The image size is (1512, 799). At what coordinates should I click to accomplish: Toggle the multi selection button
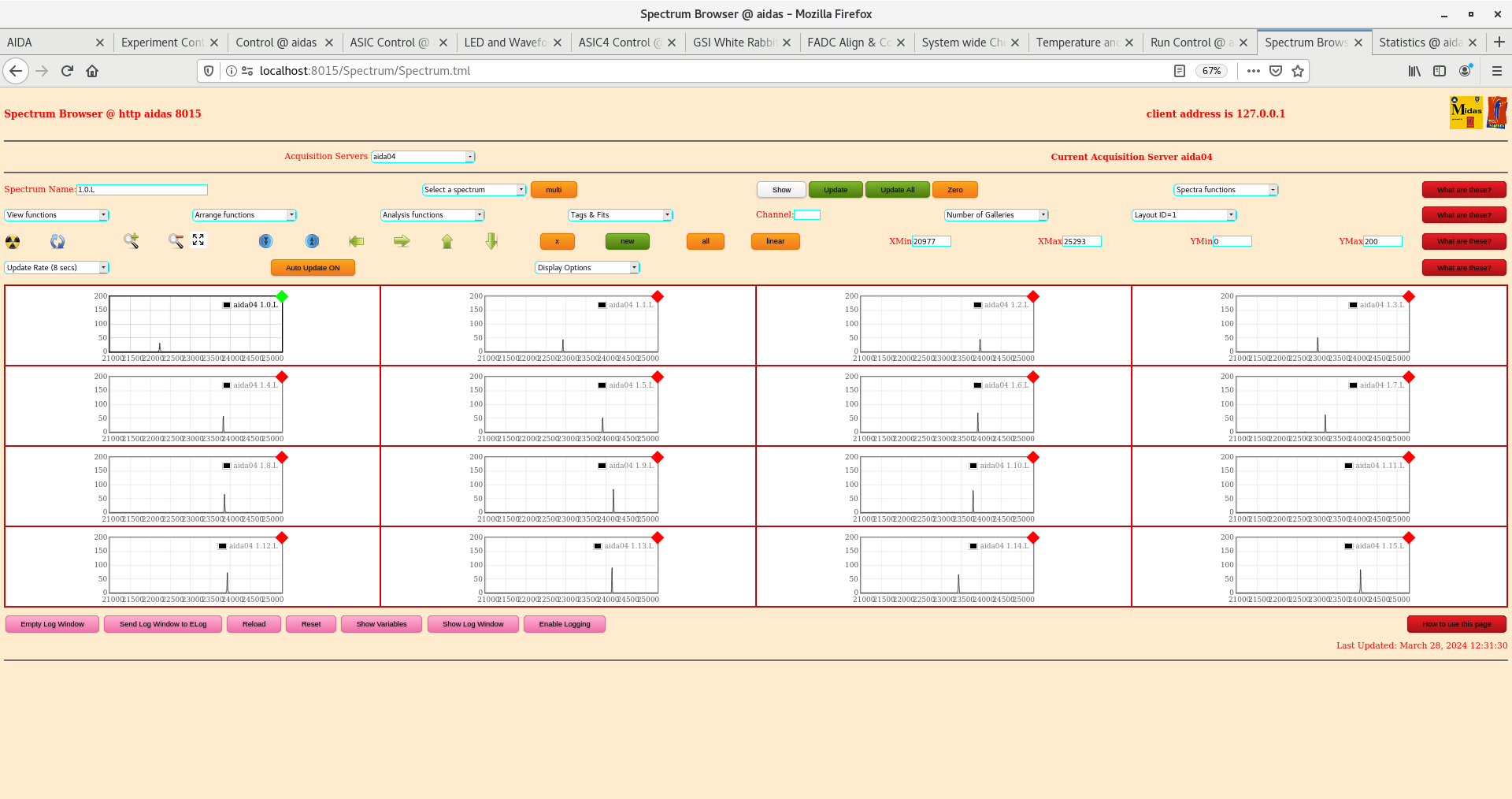pos(554,190)
